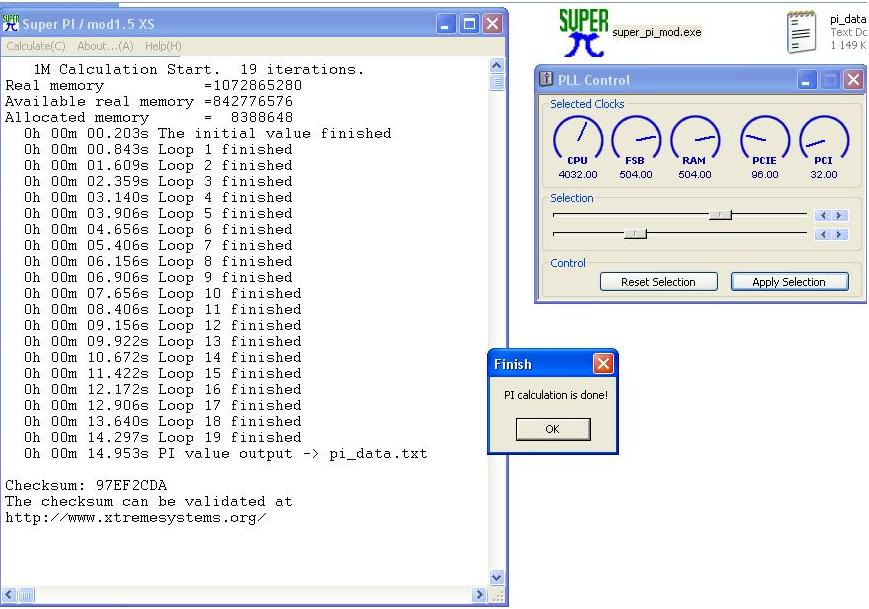
Task: Maximize the Super PI window
Action: 469,24
